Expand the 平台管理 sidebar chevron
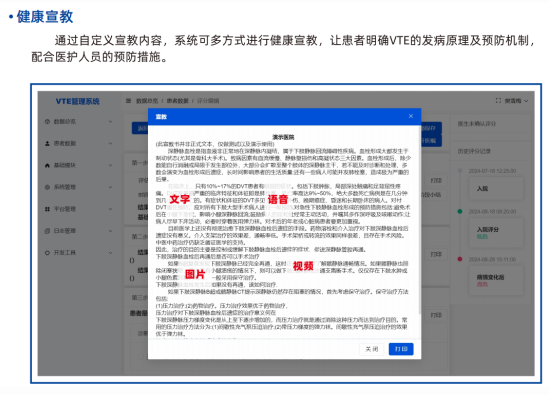 coord(110,209)
